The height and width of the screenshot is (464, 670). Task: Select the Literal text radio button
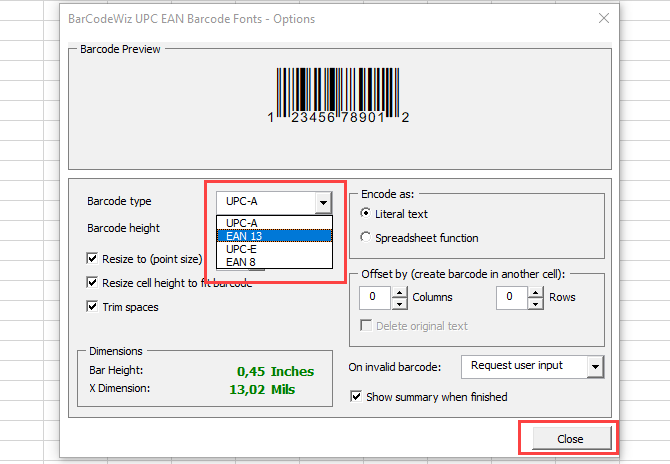(366, 213)
